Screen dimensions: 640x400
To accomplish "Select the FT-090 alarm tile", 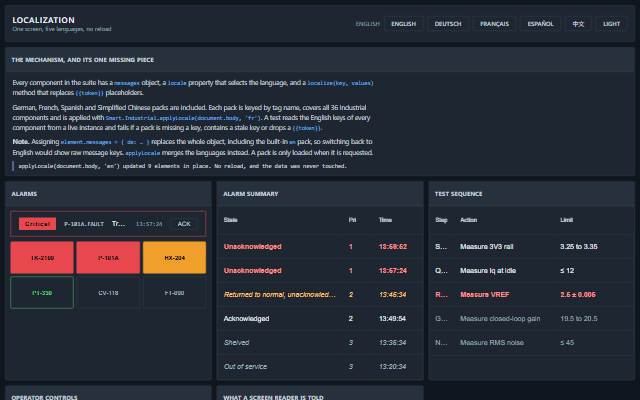I will click(x=174, y=293).
